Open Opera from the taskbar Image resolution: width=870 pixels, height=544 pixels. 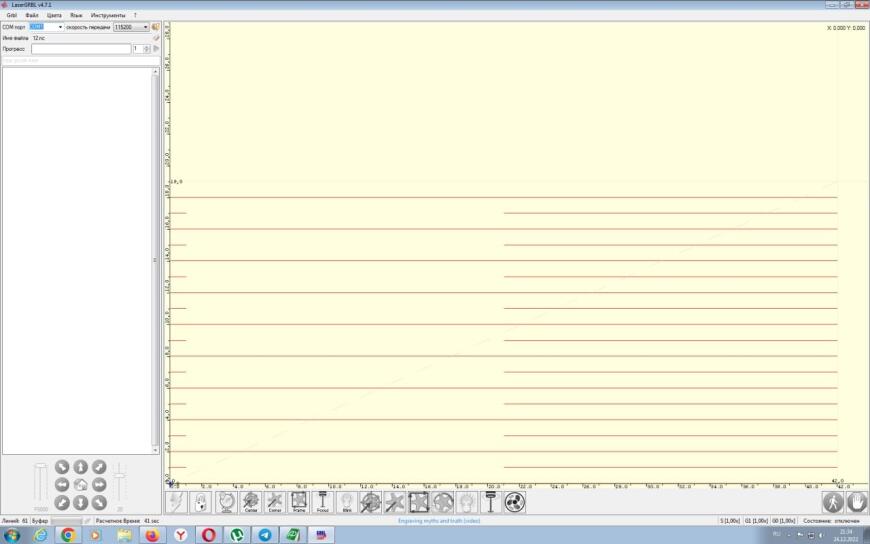(x=209, y=535)
